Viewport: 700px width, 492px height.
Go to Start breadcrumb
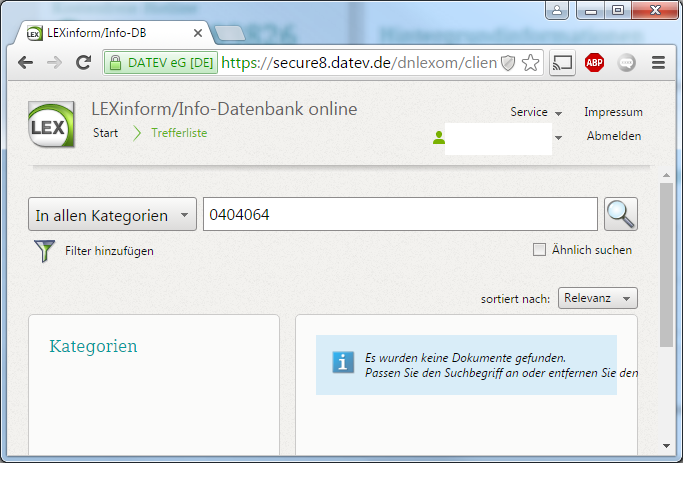(x=105, y=133)
